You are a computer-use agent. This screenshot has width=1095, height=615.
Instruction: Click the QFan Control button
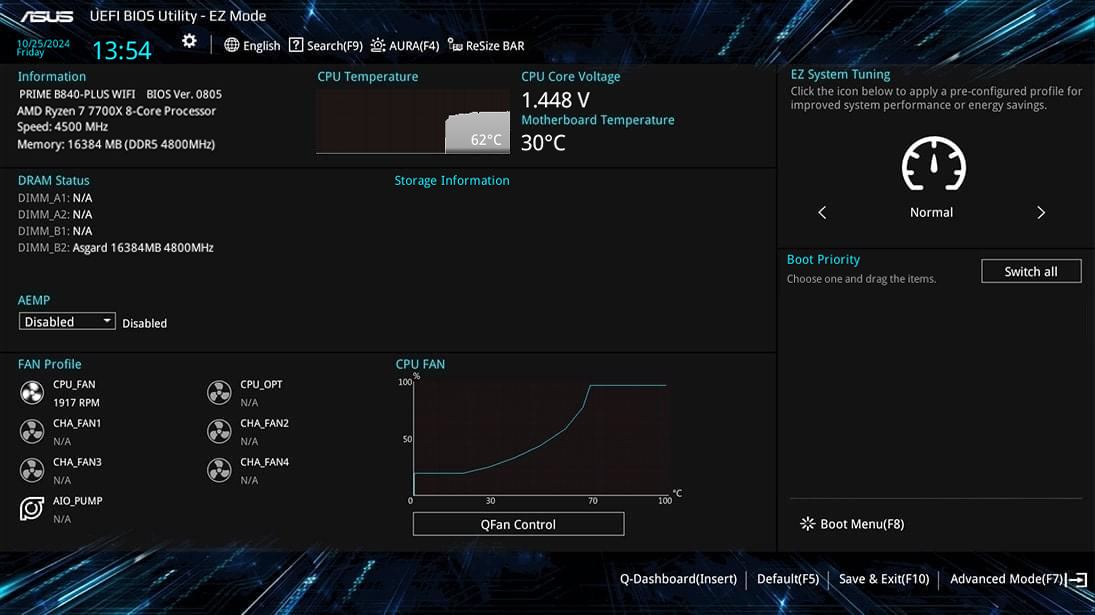518,524
